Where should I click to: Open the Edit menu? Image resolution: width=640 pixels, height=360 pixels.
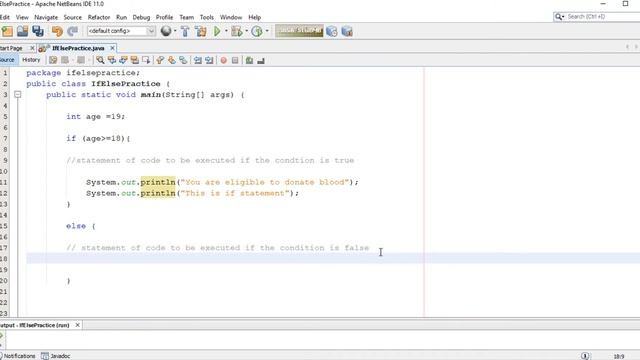point(4,17)
